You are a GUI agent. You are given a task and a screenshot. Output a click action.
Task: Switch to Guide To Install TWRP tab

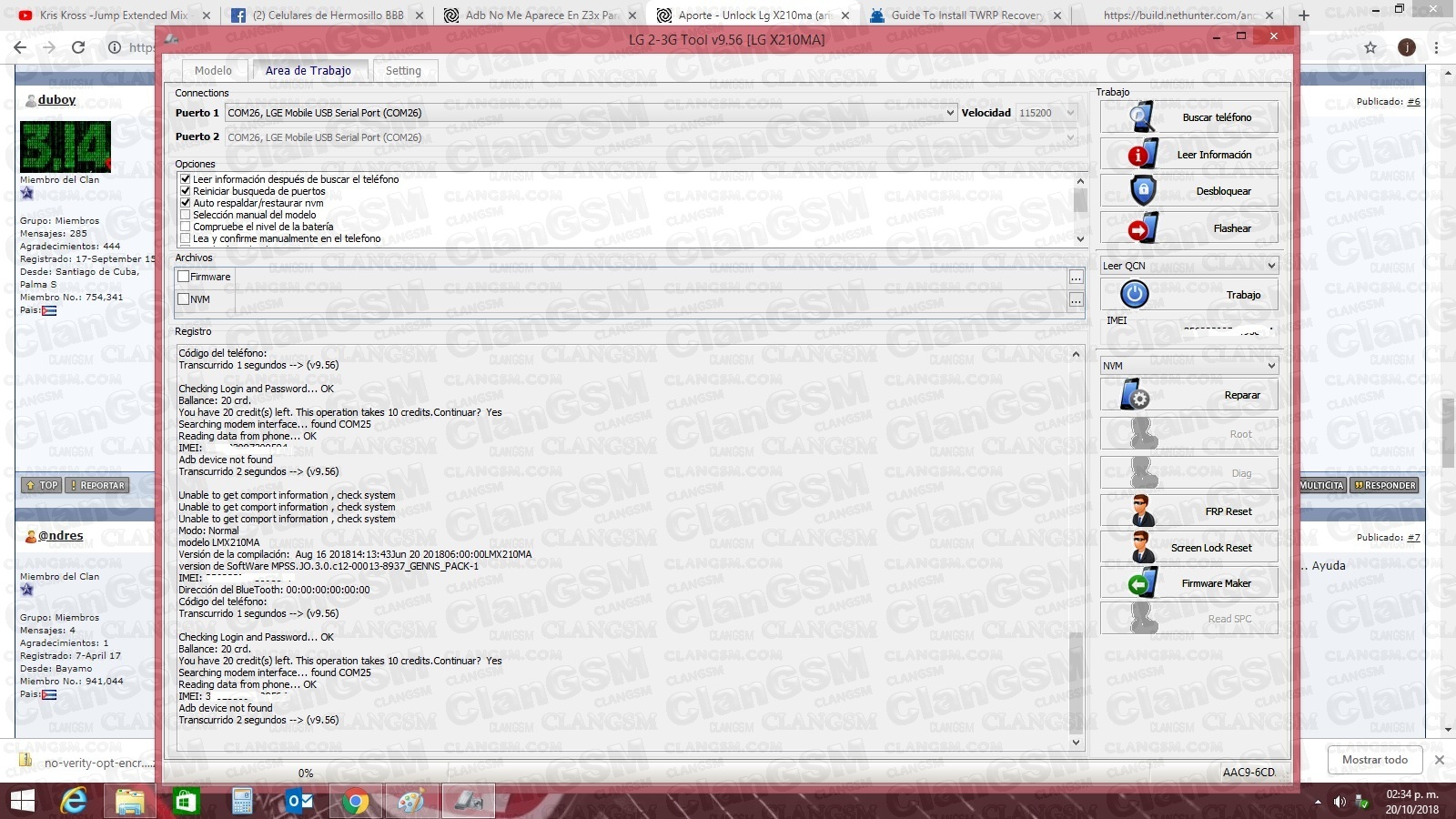point(965,15)
